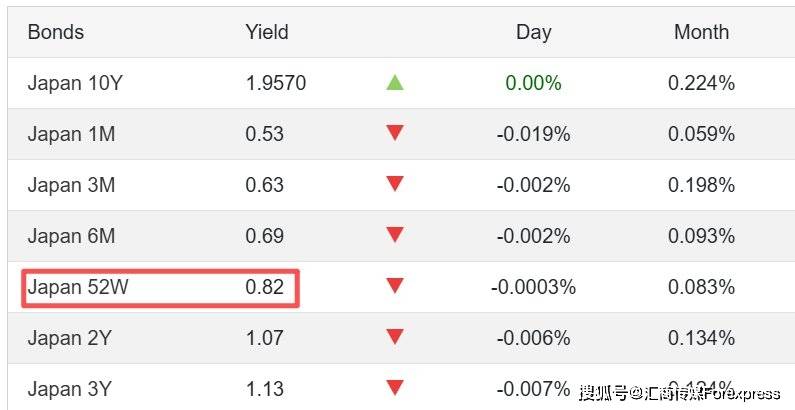
Task: Click the 1.9570 yield value for Japan 10Y
Action: pyautogui.click(x=276, y=83)
